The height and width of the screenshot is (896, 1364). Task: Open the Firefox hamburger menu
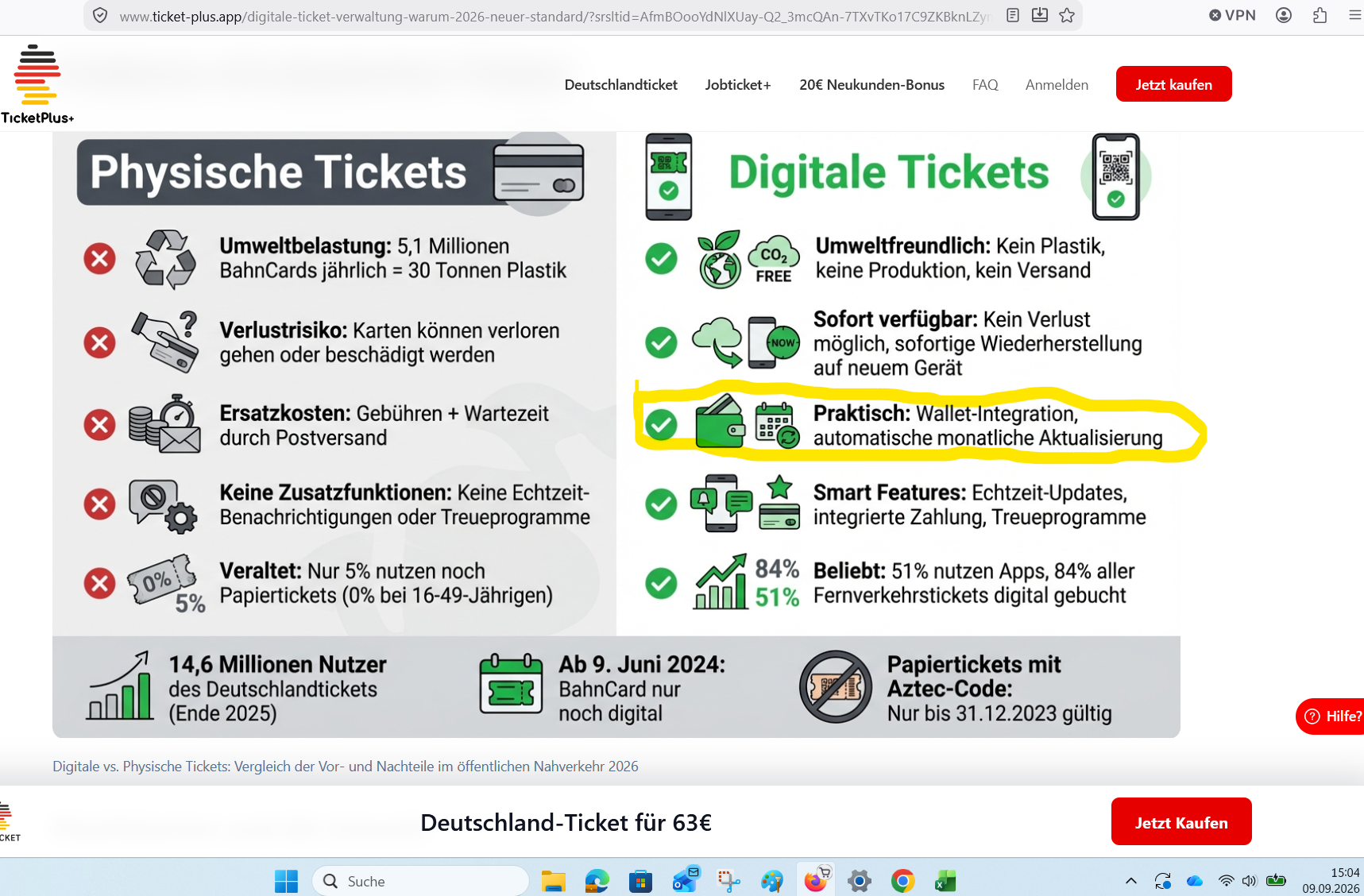click(1354, 15)
